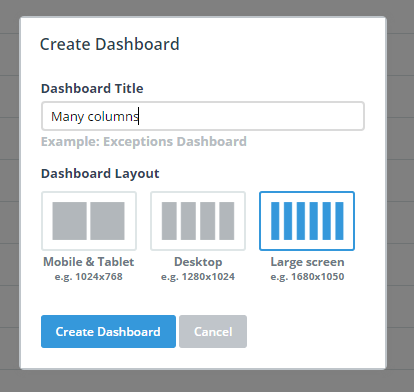Select the "Large screen" layout label
Viewport: 414px width, 392px height.
coord(307,262)
